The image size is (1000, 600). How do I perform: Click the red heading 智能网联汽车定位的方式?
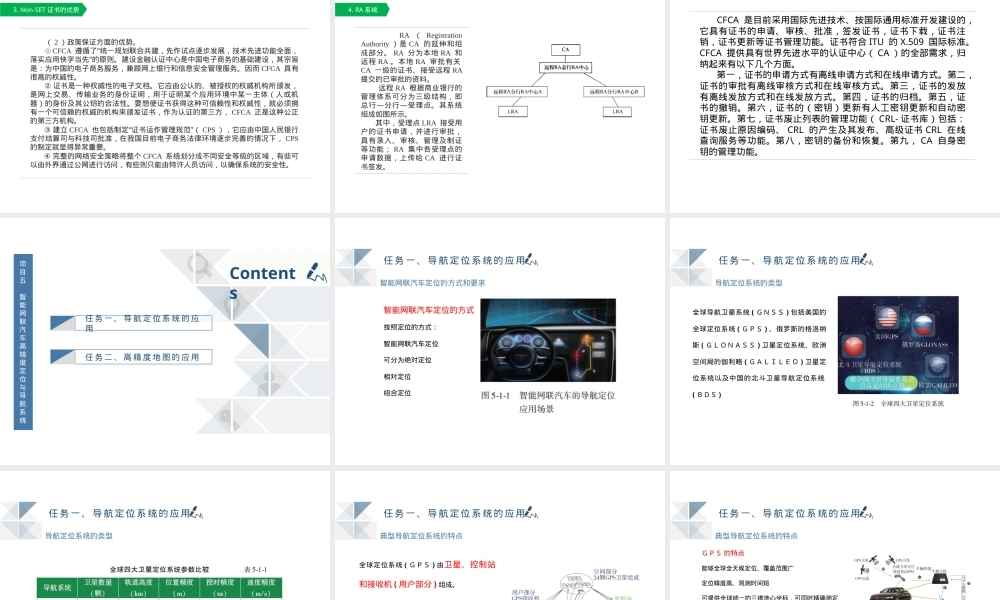[429, 310]
